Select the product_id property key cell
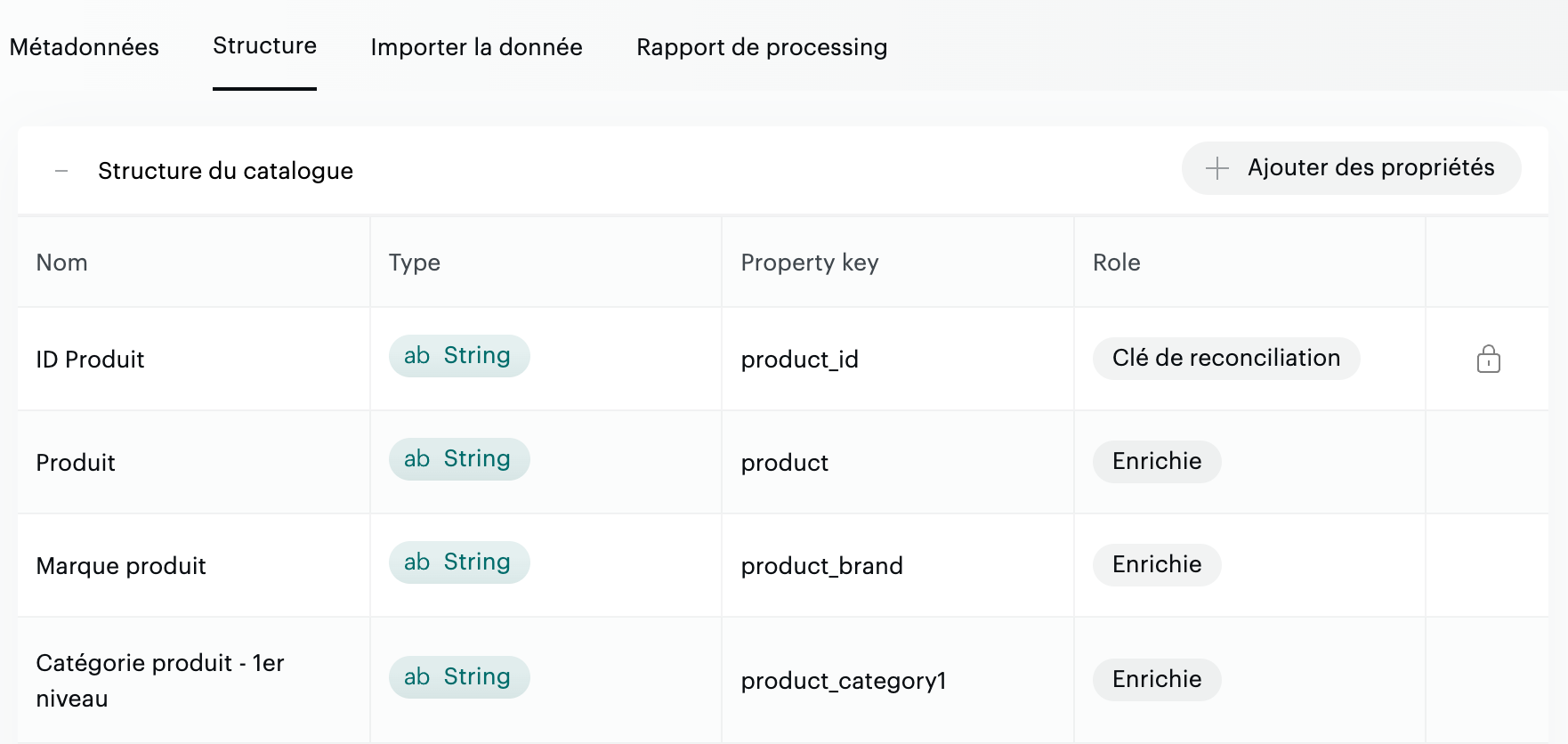 pos(799,360)
